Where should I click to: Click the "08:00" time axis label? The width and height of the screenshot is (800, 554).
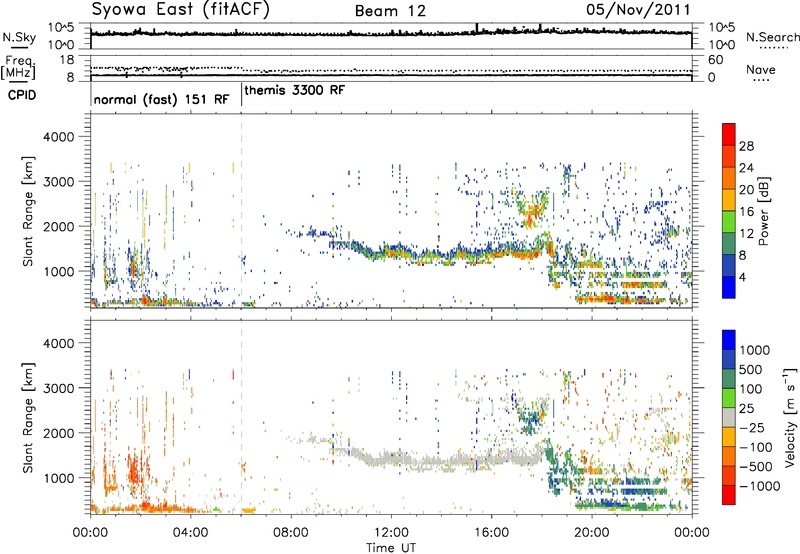[291, 532]
